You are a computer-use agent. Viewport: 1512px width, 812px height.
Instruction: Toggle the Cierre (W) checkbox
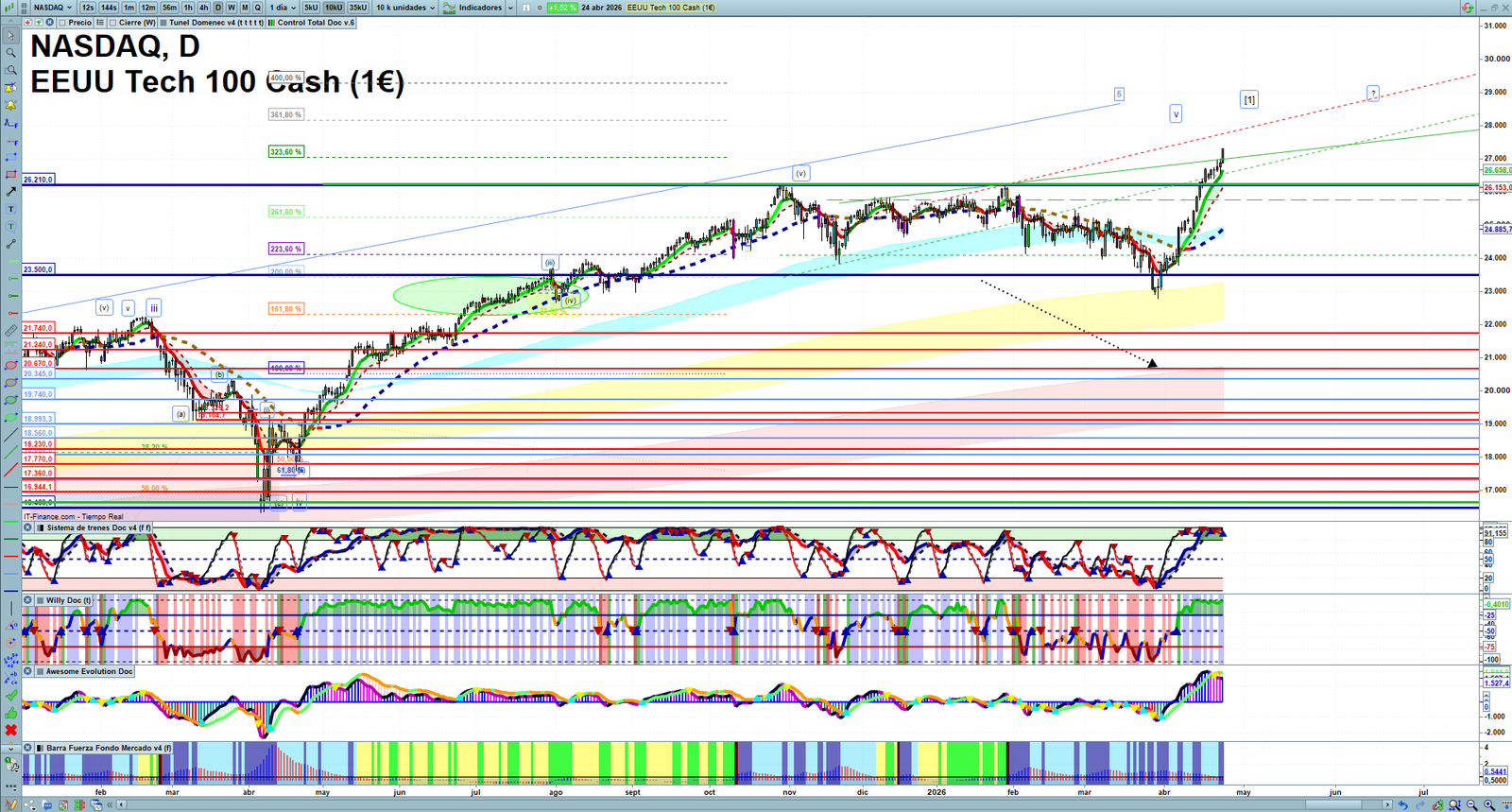tap(113, 23)
